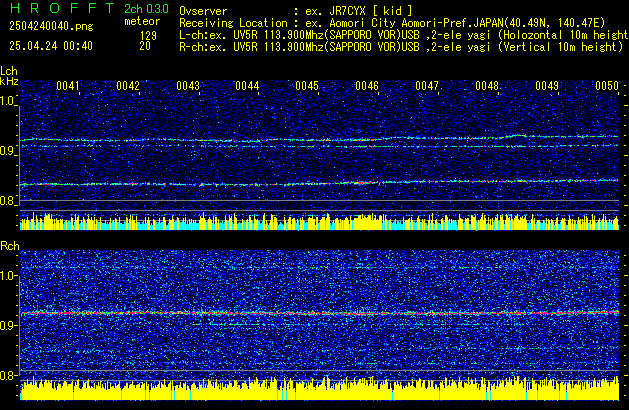Click the Lch 0.9 kHz axis label
Screen dimensions: 629x410
7,151
